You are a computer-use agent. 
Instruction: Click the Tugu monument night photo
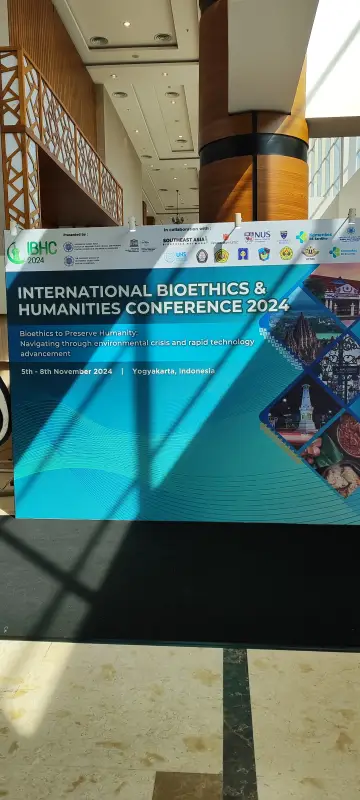click(302, 411)
